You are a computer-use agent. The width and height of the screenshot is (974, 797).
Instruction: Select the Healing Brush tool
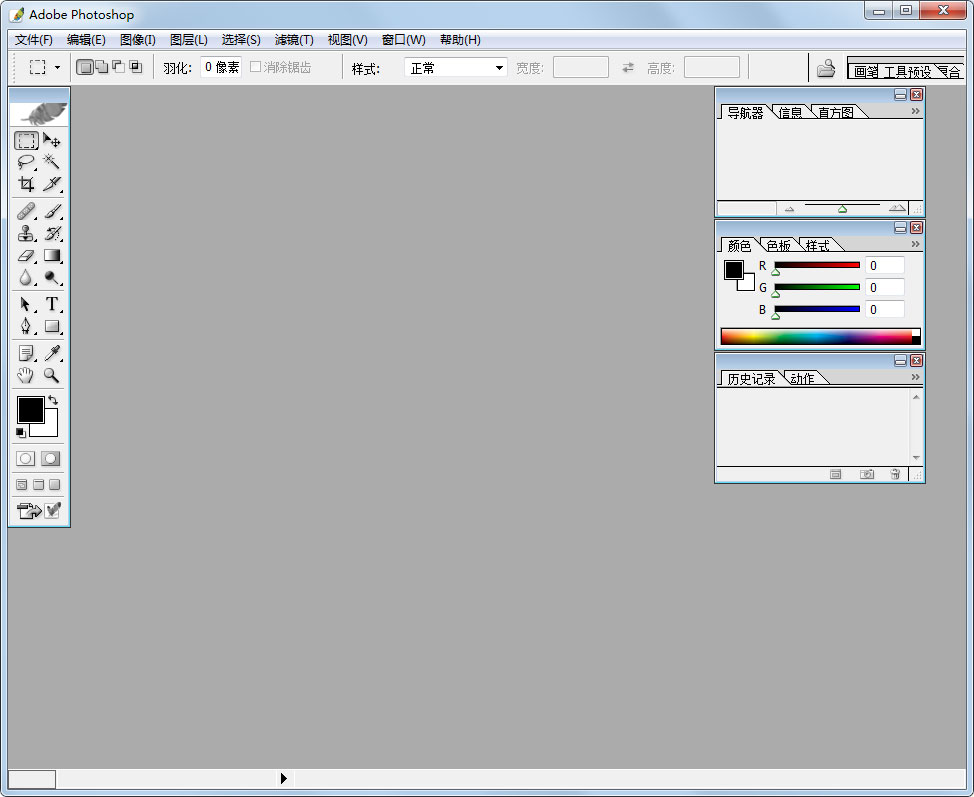tap(26, 212)
